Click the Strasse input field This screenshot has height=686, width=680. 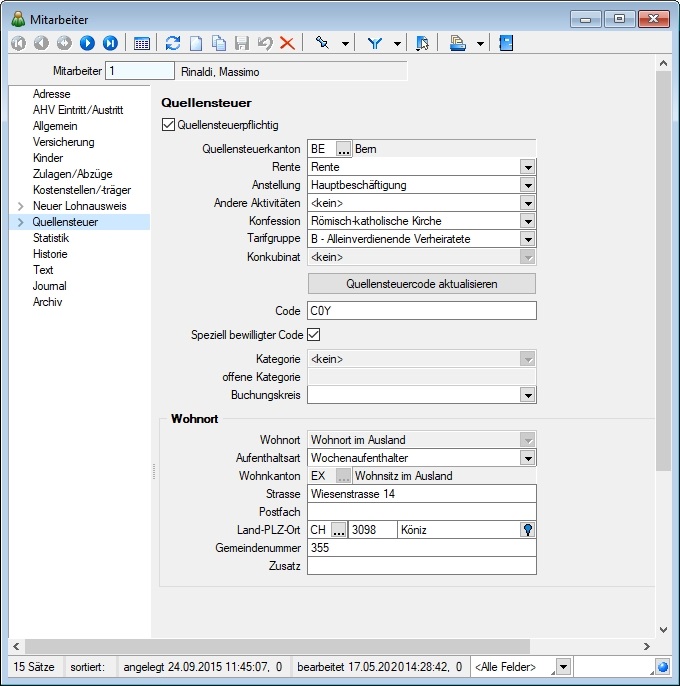pyautogui.click(x=422, y=494)
